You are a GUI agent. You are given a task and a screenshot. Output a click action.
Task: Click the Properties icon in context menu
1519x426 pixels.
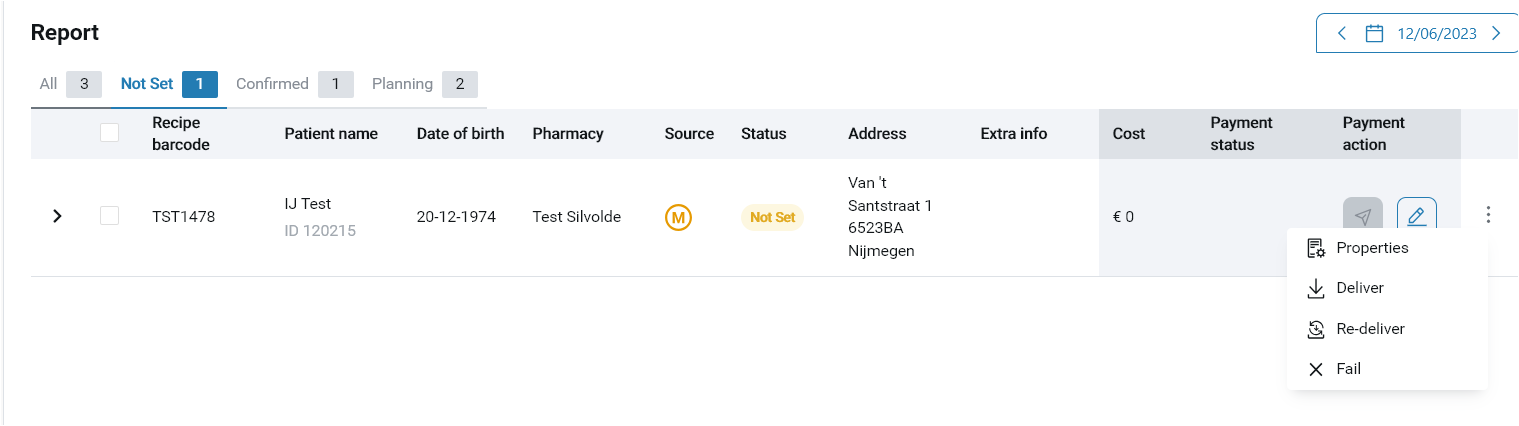coord(1316,248)
